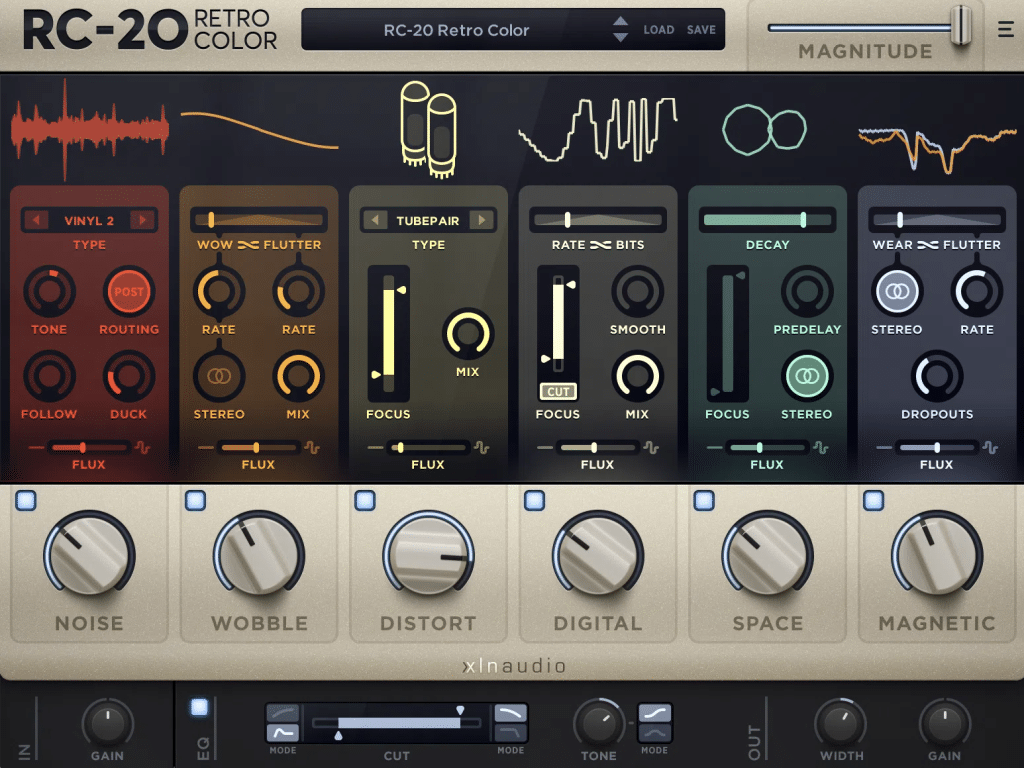This screenshot has width=1024, height=768.
Task: Click the Space module circles icon
Action: (x=764, y=128)
